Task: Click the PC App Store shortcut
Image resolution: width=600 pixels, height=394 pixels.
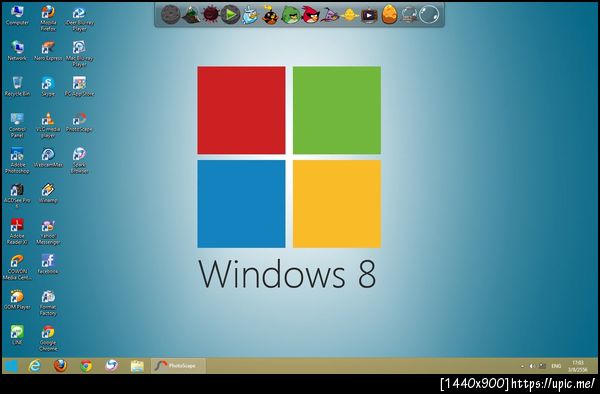Action: point(79,86)
